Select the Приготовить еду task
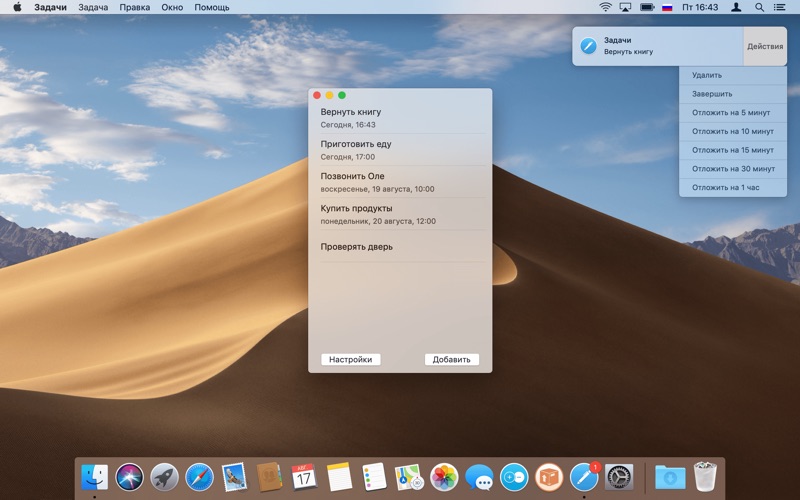The image size is (800, 500). (400, 150)
